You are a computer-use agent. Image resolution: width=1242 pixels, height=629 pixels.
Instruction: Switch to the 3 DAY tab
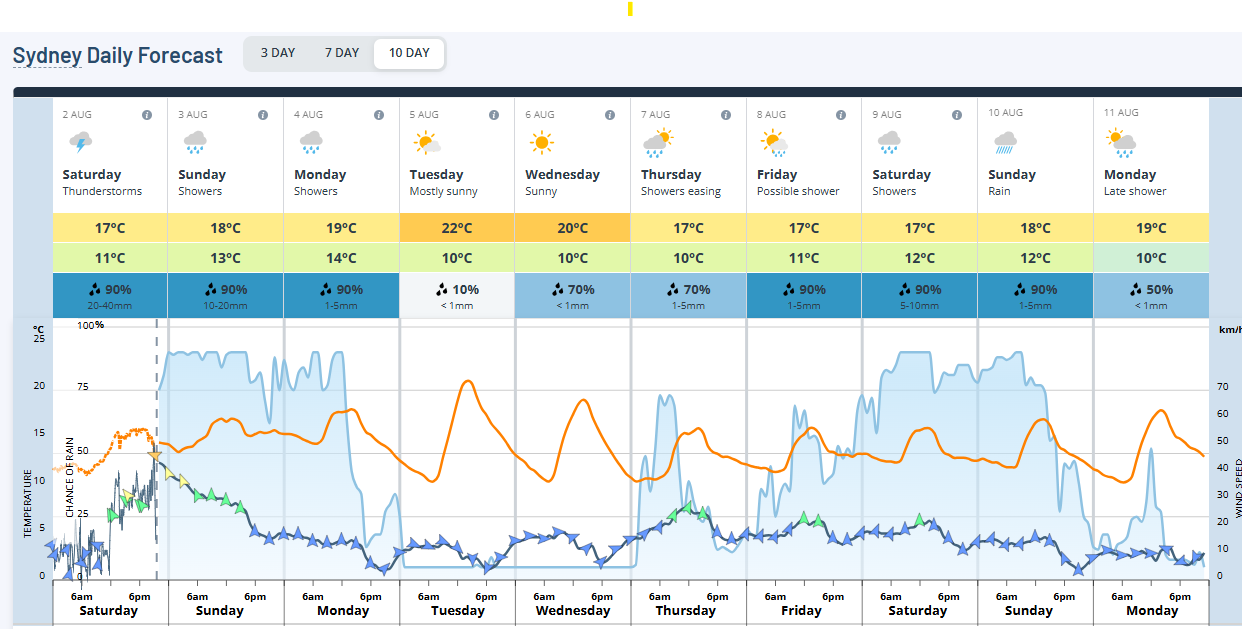[x=277, y=53]
